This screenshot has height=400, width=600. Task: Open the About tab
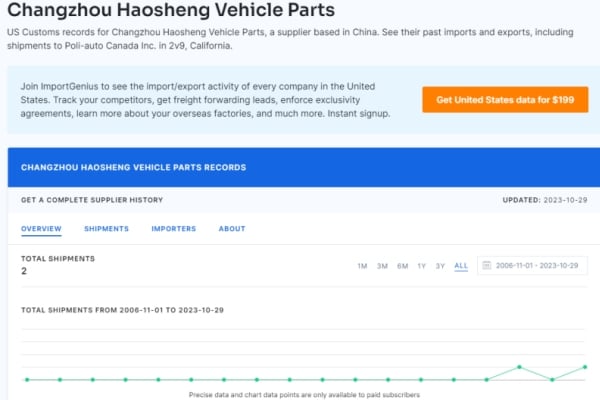point(232,229)
